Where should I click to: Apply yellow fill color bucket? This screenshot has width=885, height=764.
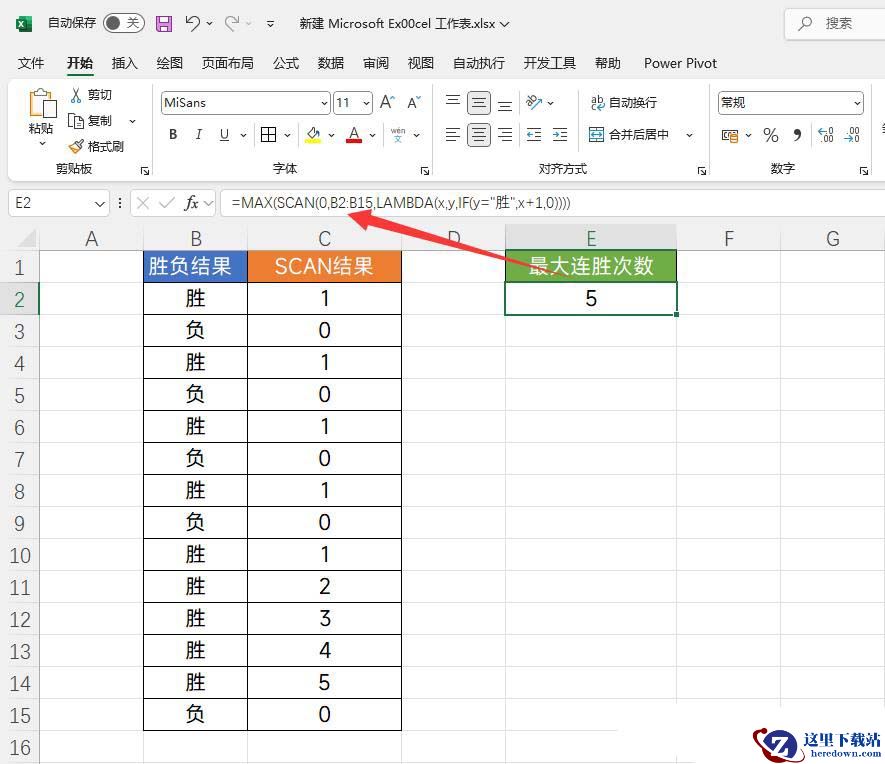pos(313,134)
